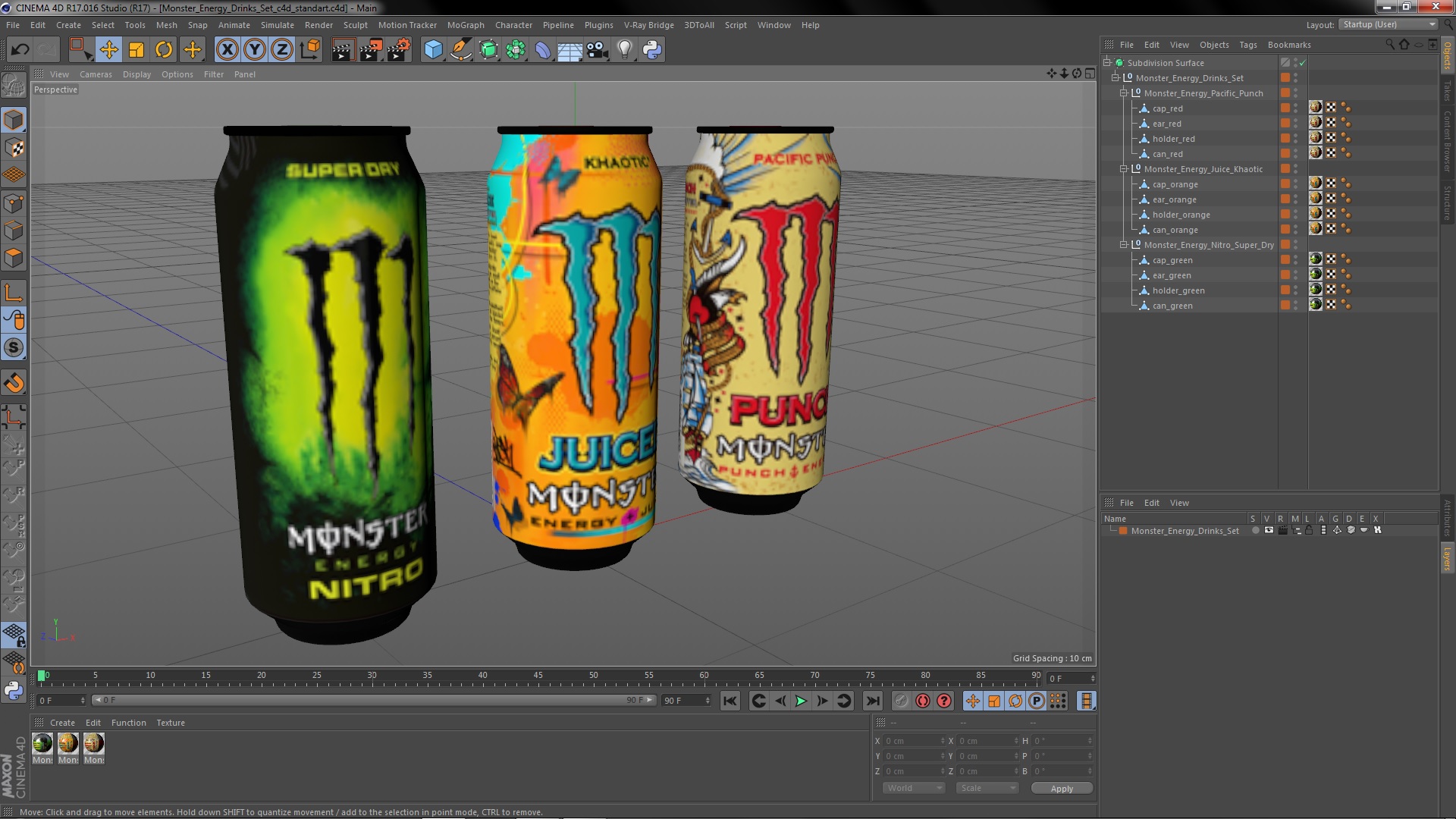Viewport: 1456px width, 819px height.
Task: Toggle layer view eye for Monster_Energy_Drinks_Set
Action: click(1269, 531)
